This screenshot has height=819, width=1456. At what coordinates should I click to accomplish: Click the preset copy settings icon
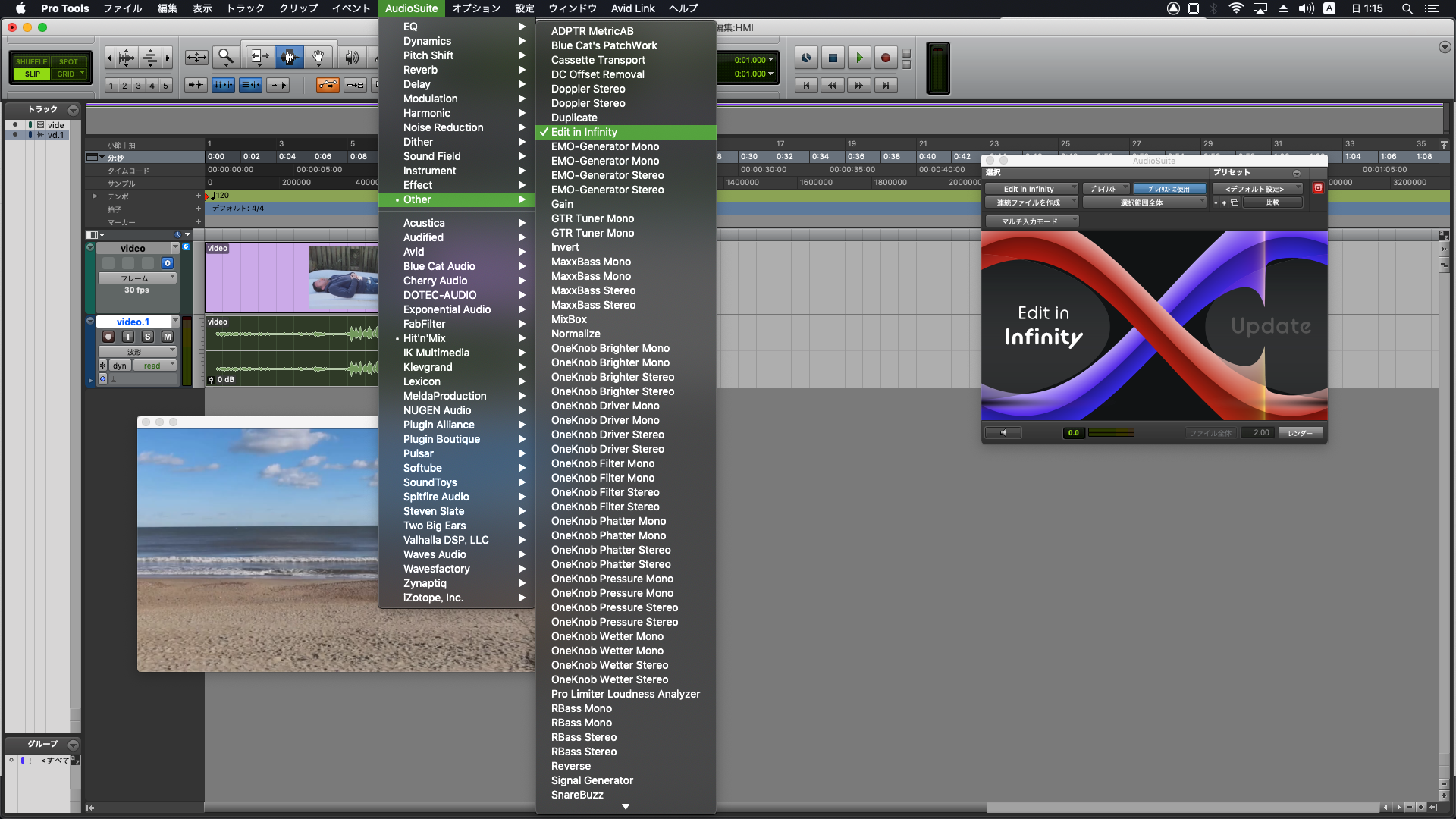[1235, 202]
